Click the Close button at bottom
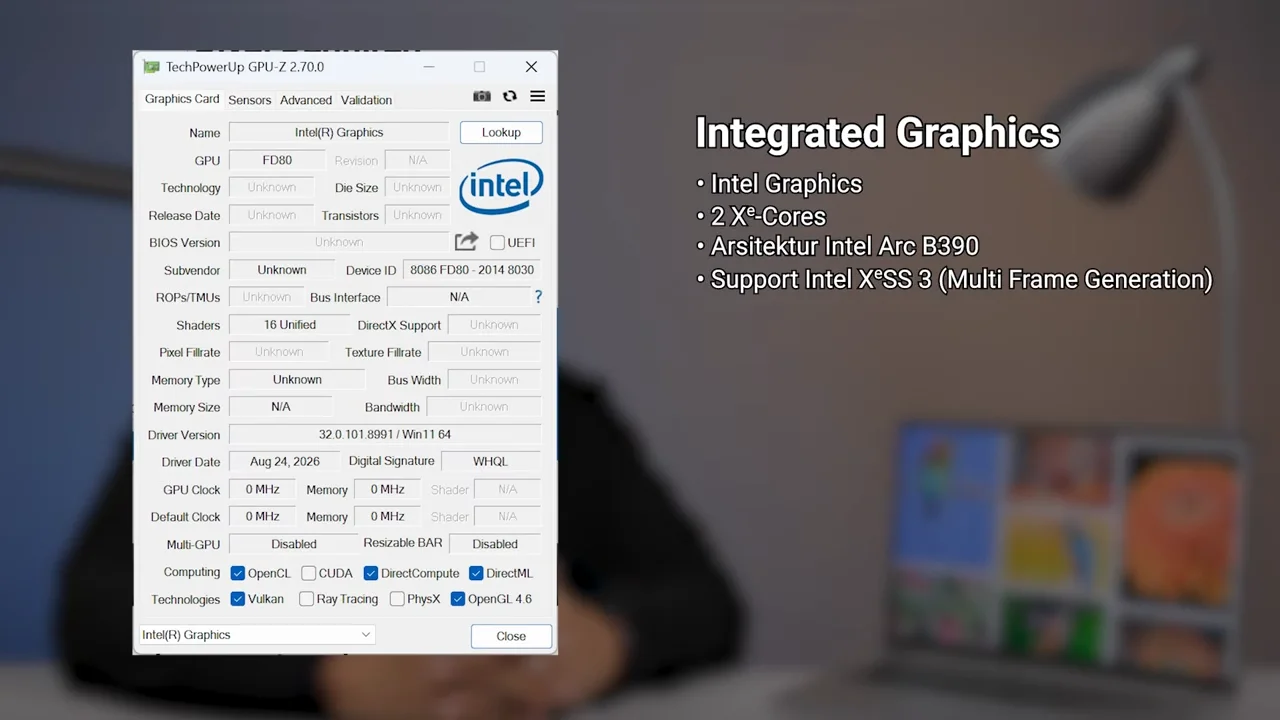Image resolution: width=1280 pixels, height=720 pixels. (x=511, y=636)
